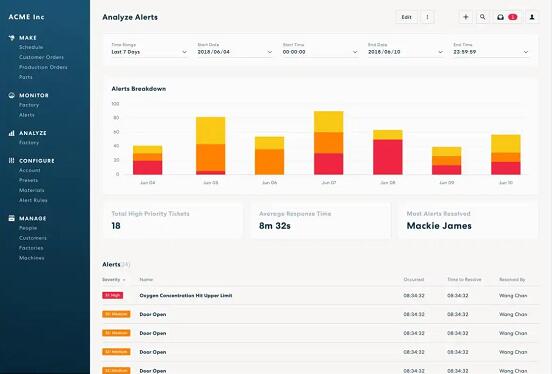Click the ANALYZE bar chart icon
This screenshot has height=374, width=552.
[x=12, y=133]
